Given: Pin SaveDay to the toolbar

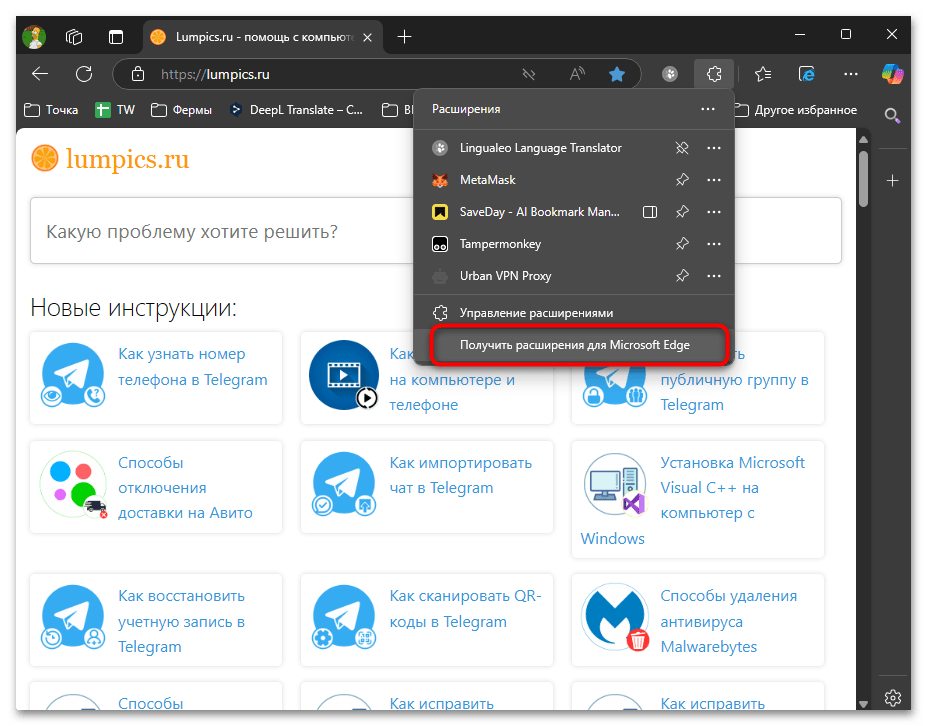Looking at the screenshot, I should tap(682, 212).
